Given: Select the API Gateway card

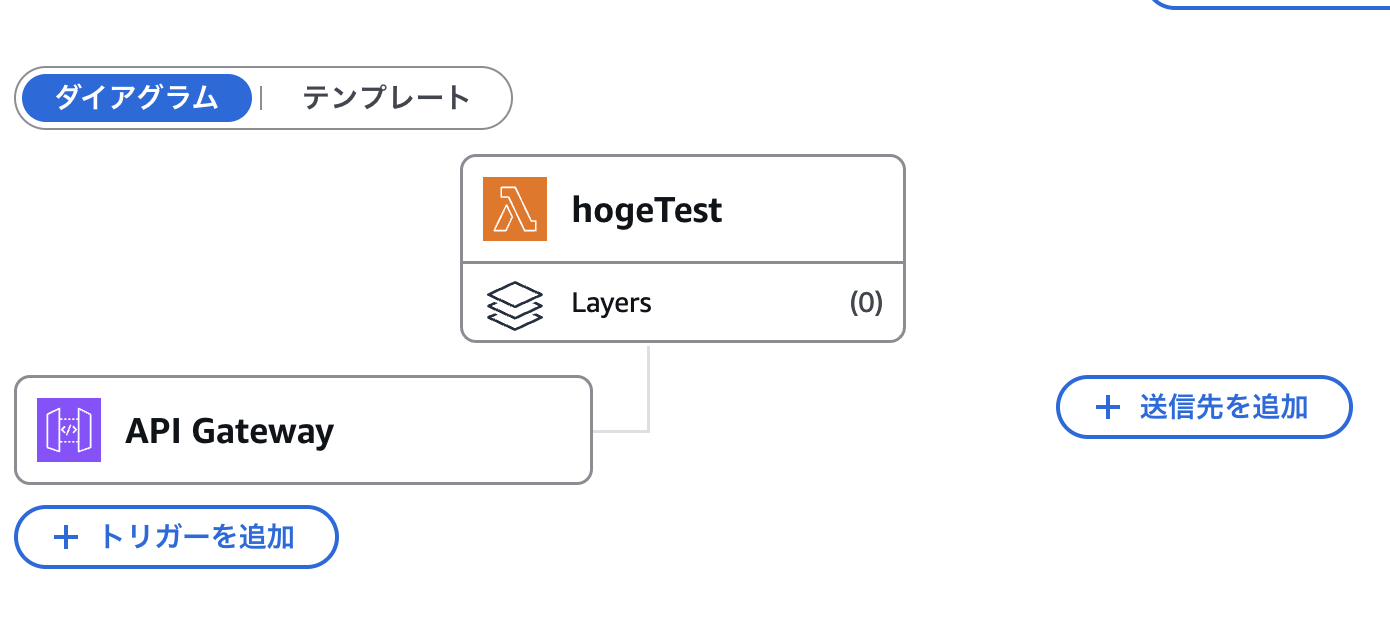Looking at the screenshot, I should [303, 430].
